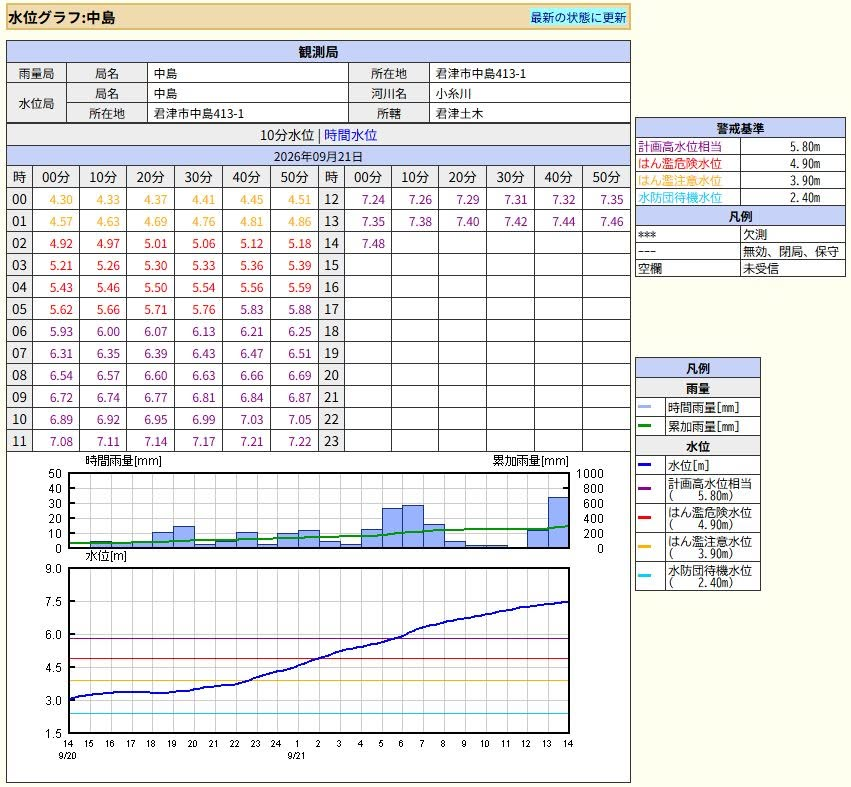Viewport: 851px width, 787px height.
Task: Click the water level line chart
Action: [319, 651]
